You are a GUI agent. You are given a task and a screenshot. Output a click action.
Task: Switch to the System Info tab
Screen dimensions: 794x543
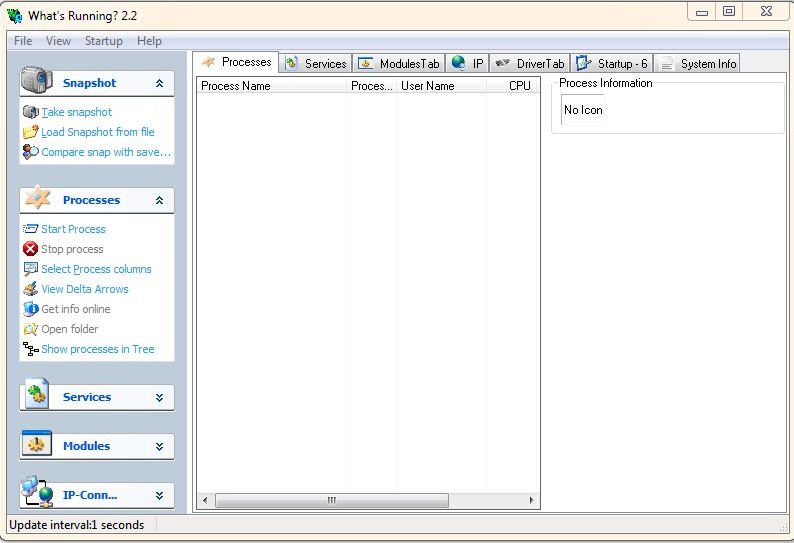(x=697, y=64)
